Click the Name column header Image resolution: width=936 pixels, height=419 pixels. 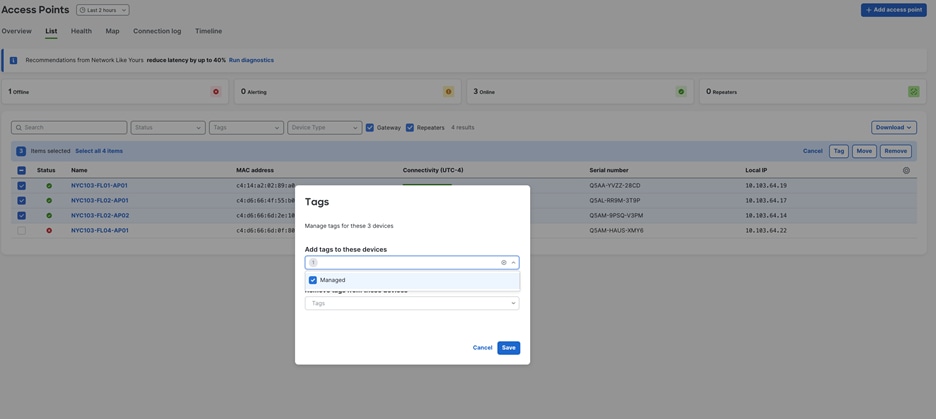79,170
